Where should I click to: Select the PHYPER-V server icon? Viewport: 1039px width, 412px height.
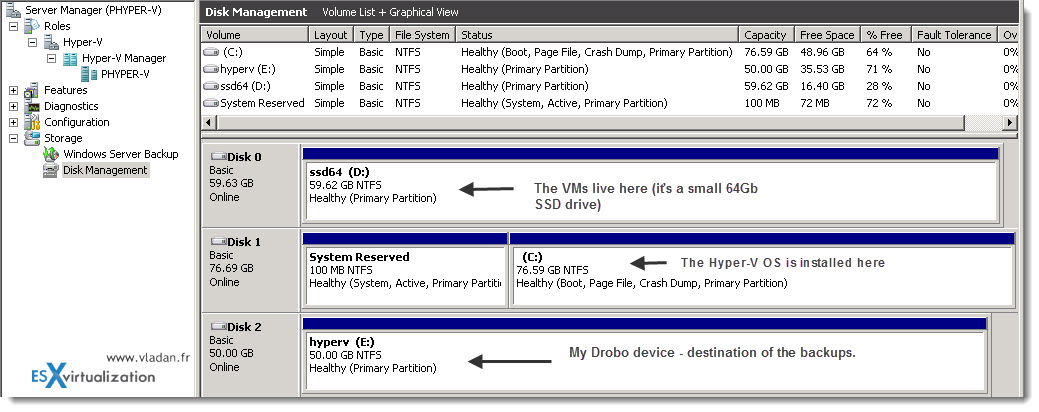pos(89,74)
